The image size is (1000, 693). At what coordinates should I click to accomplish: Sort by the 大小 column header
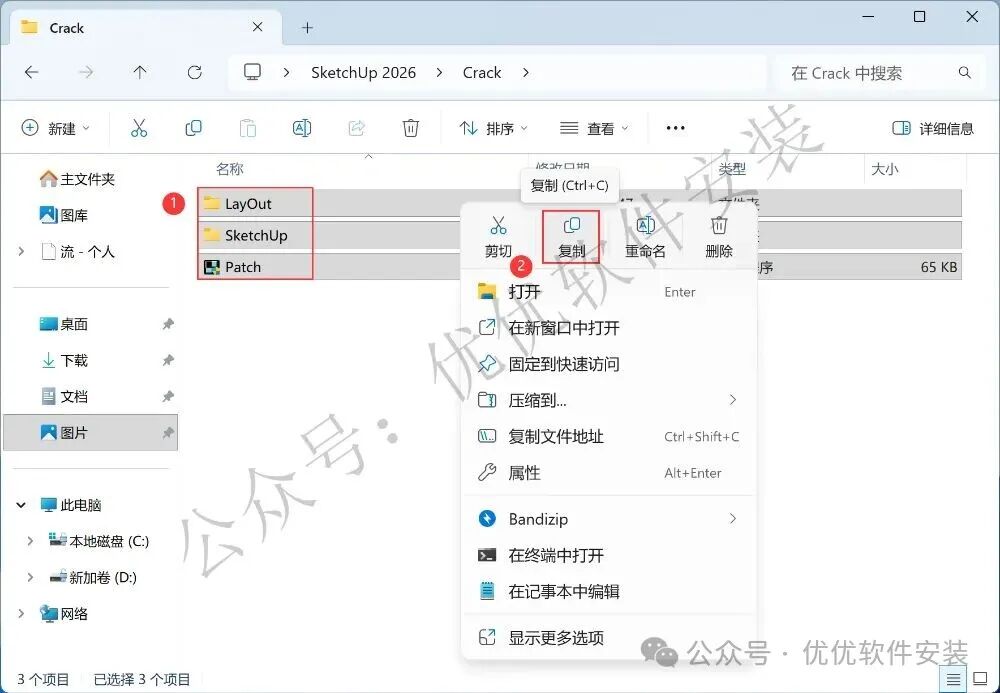click(885, 169)
